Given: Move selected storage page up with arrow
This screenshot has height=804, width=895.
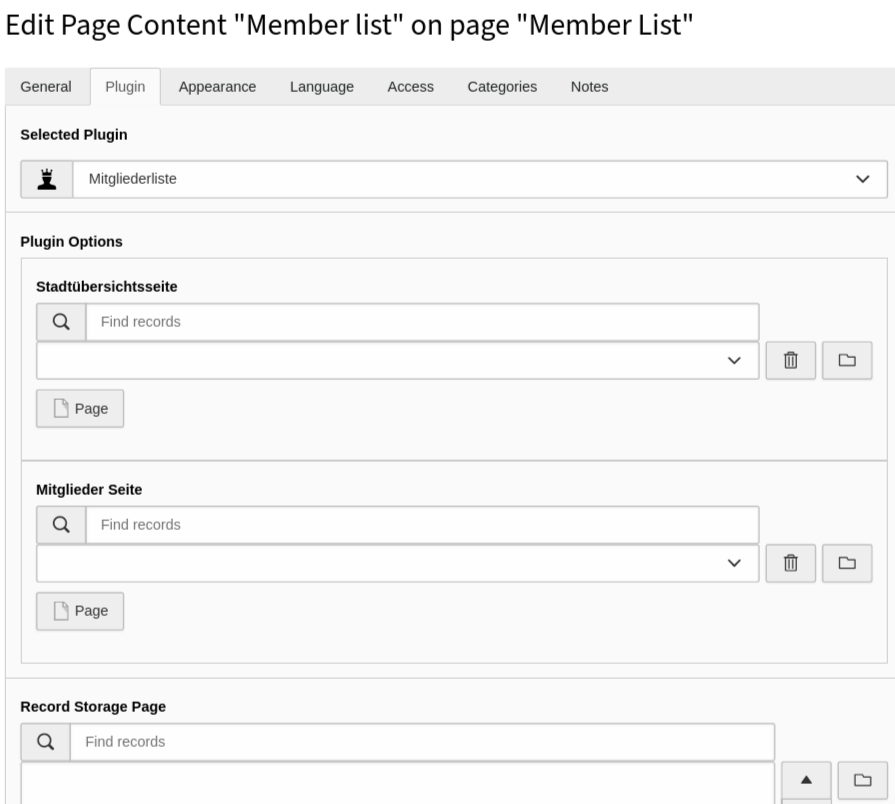Looking at the screenshot, I should point(806,780).
